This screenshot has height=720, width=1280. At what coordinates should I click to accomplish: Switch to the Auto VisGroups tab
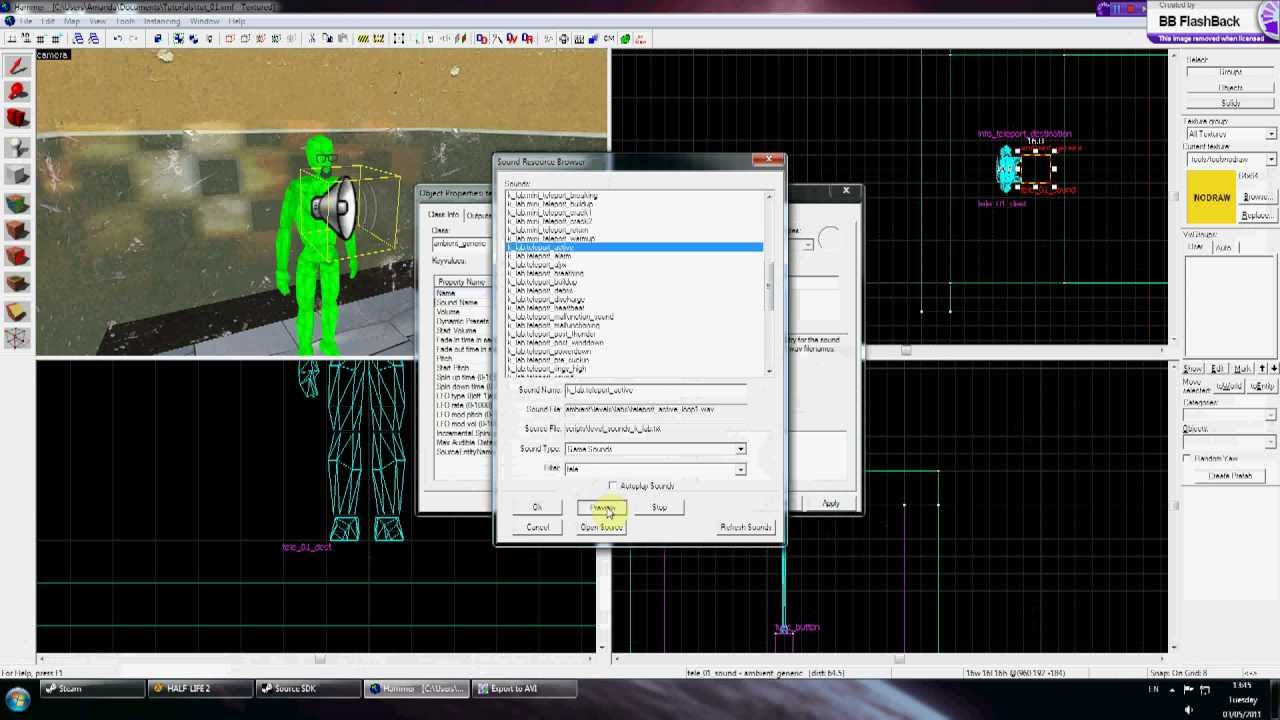[1224, 247]
